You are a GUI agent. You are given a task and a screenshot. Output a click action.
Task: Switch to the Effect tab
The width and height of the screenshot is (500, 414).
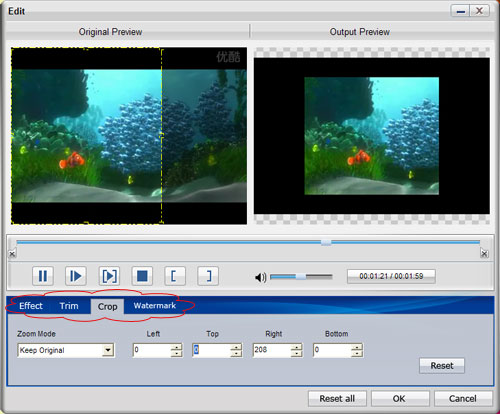[x=31, y=306]
